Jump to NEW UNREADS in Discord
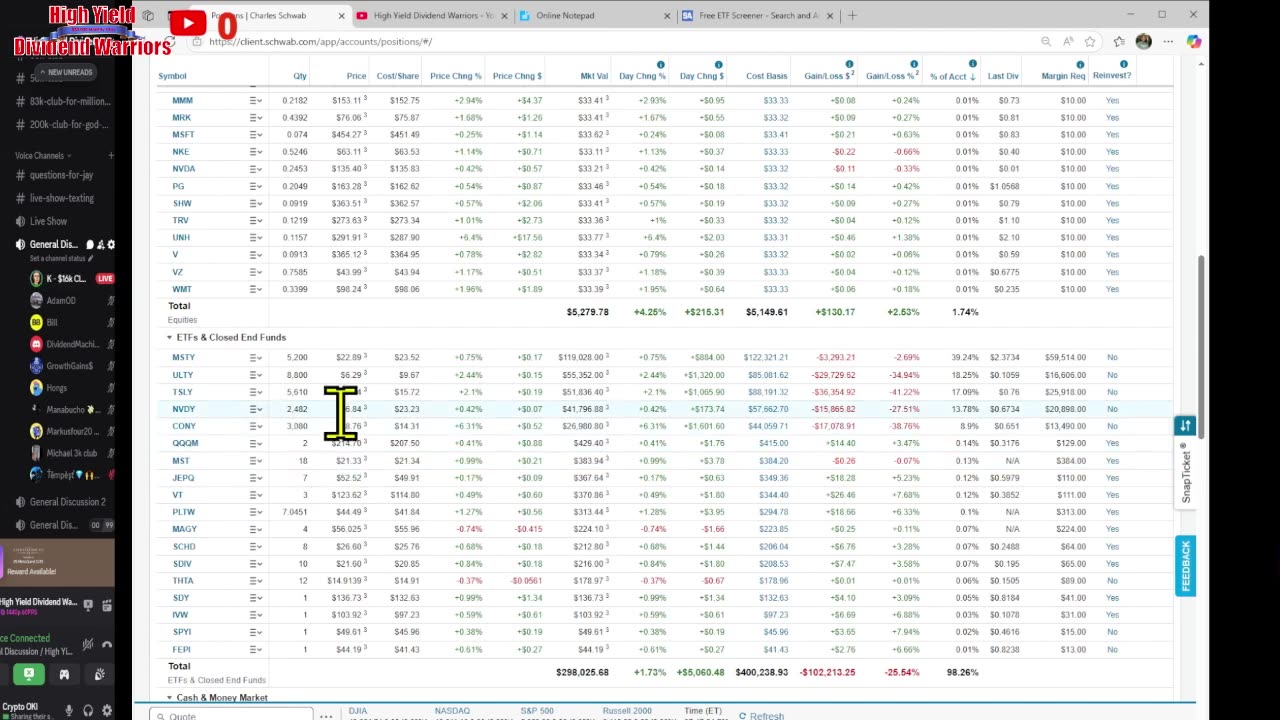 (x=65, y=73)
